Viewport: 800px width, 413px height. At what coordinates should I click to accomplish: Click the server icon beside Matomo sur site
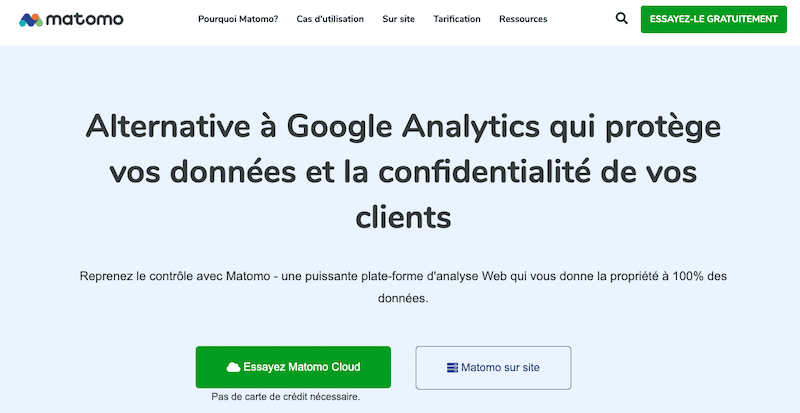[453, 368]
